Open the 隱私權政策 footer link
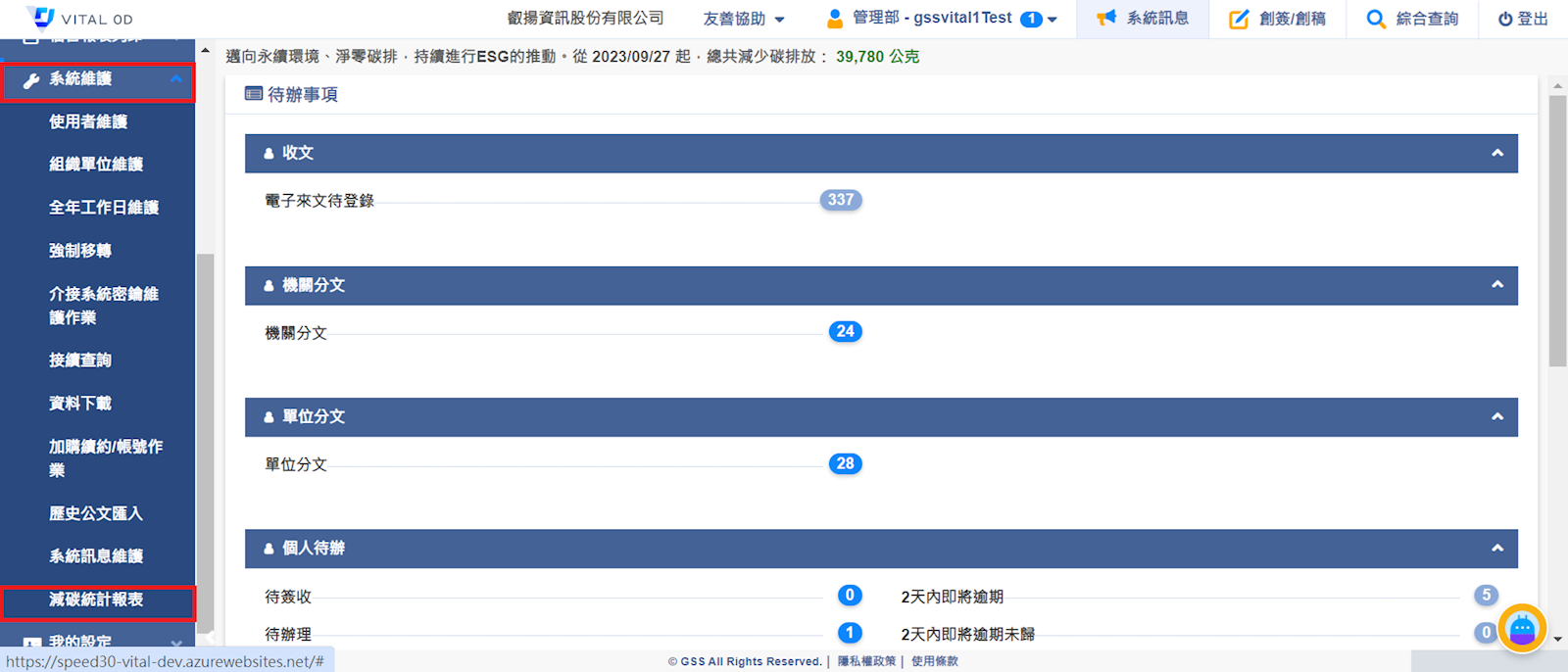The image size is (1568, 672). 866,661
